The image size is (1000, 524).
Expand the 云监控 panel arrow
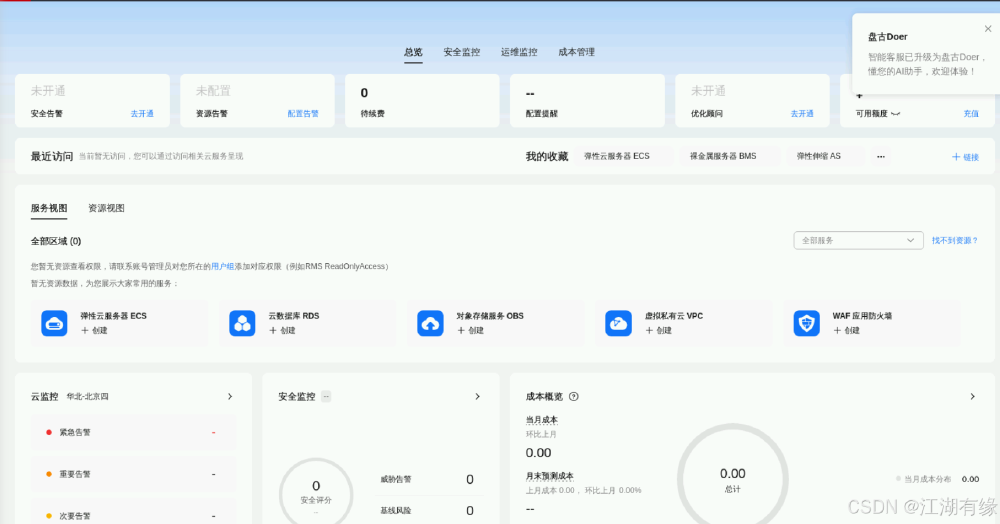point(230,397)
